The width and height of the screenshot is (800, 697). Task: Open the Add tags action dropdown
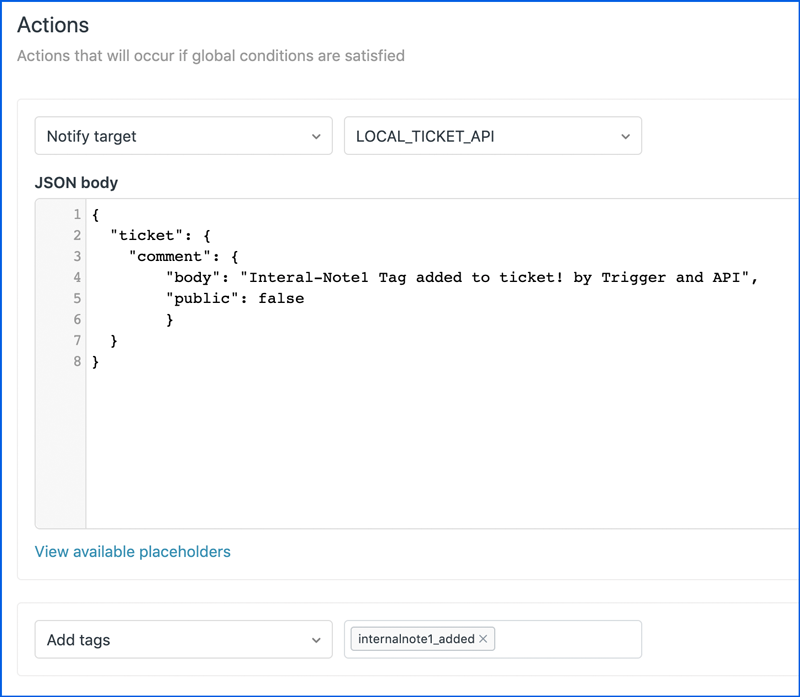tap(184, 639)
